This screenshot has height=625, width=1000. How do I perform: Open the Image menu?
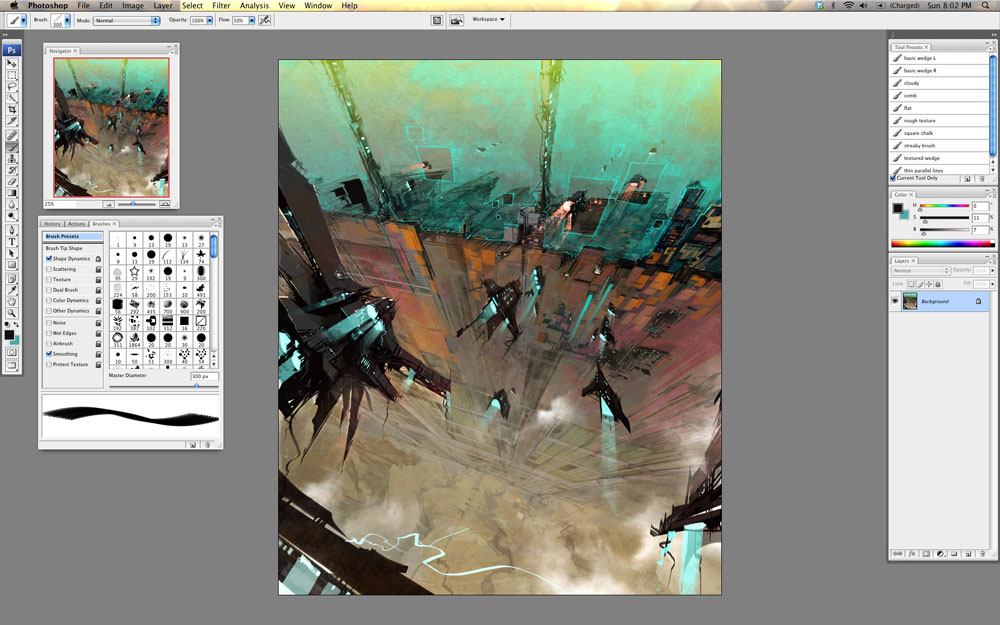(133, 5)
